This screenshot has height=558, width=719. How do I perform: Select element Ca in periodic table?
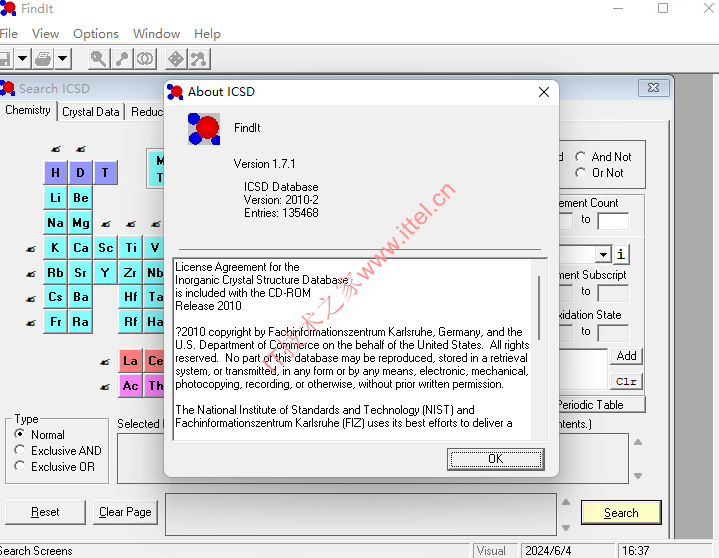pyautogui.click(x=81, y=248)
